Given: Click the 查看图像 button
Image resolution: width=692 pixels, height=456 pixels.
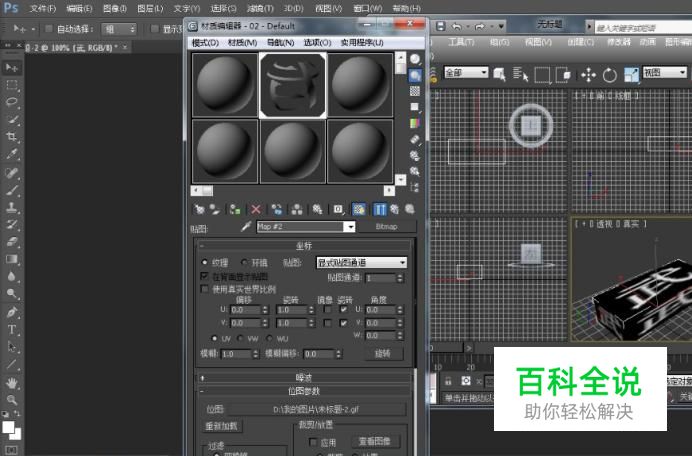Looking at the screenshot, I should pyautogui.click(x=373, y=441).
